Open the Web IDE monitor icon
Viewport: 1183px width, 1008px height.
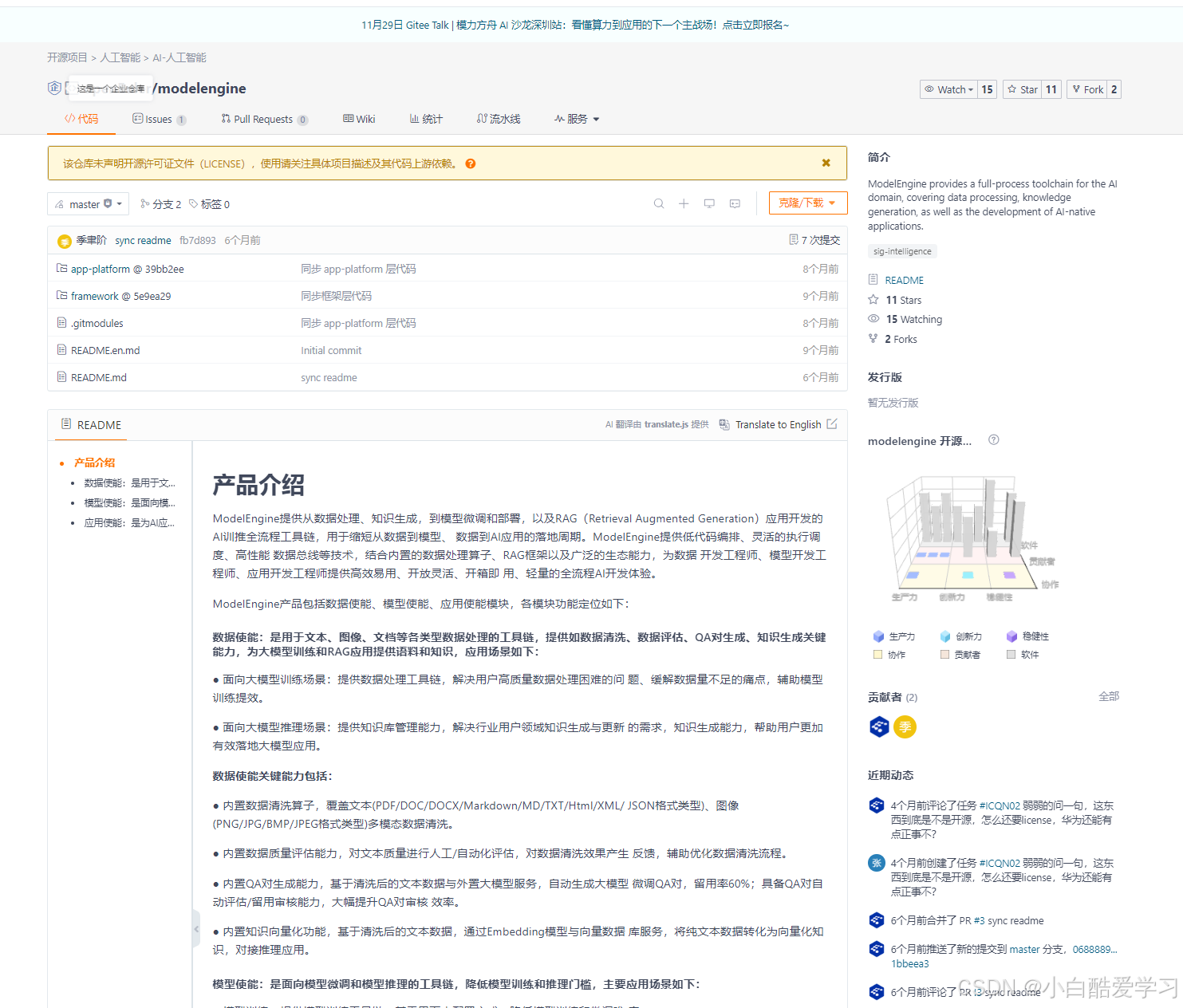click(709, 203)
